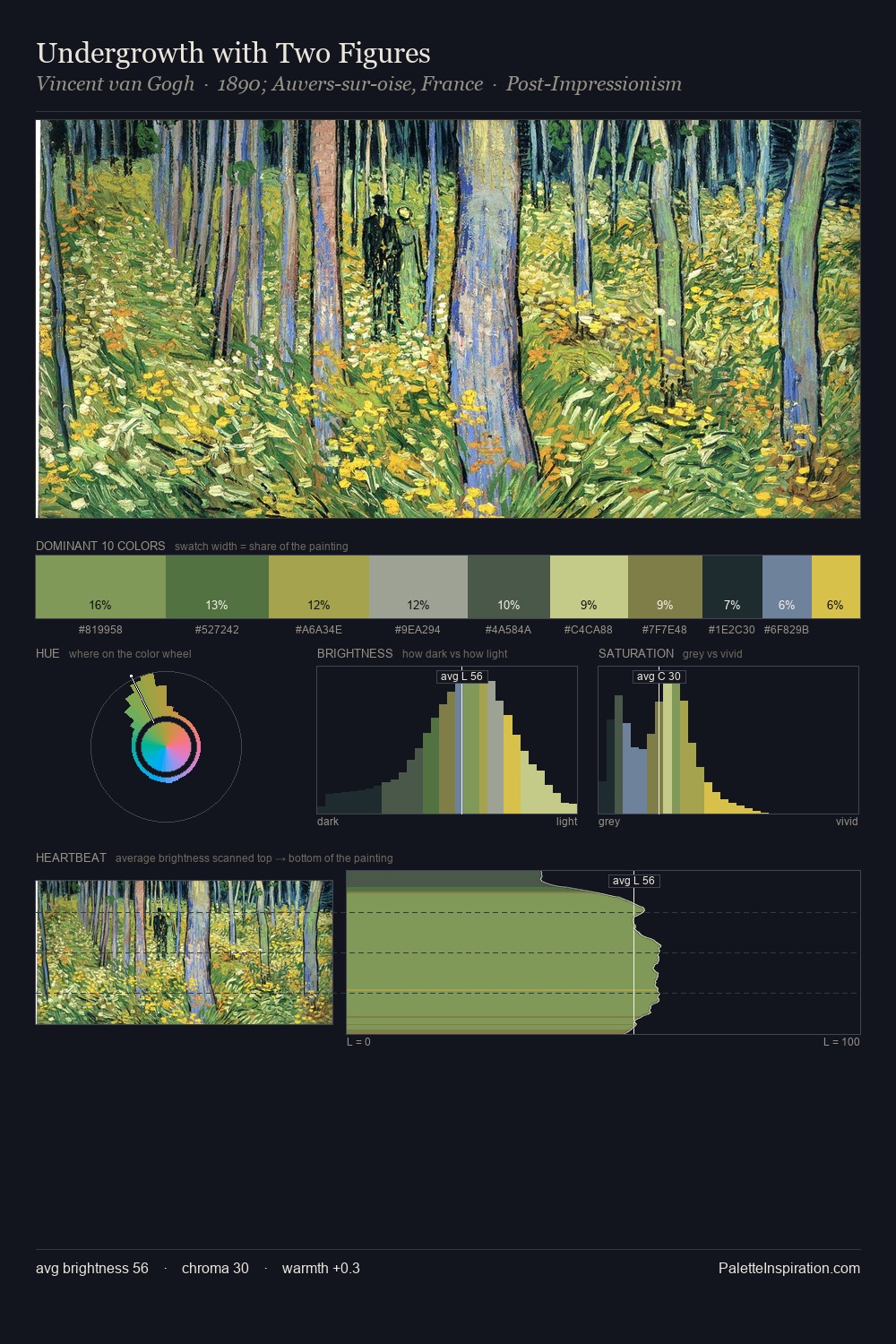Click the 'grey vs vivid' caption
The width and height of the screenshot is (896, 1344).
[712, 654]
